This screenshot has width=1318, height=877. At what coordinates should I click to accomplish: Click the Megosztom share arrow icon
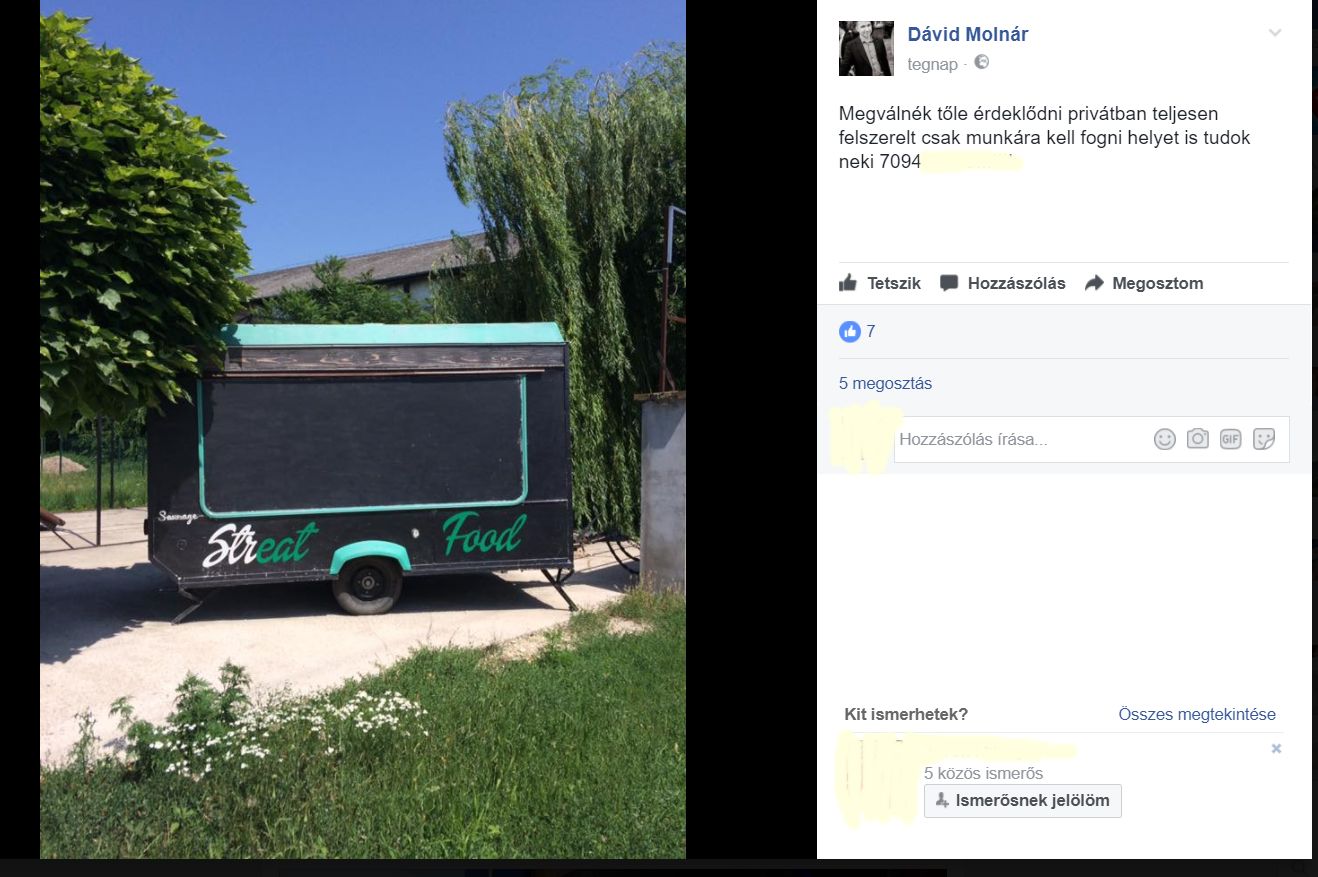tap(1094, 283)
